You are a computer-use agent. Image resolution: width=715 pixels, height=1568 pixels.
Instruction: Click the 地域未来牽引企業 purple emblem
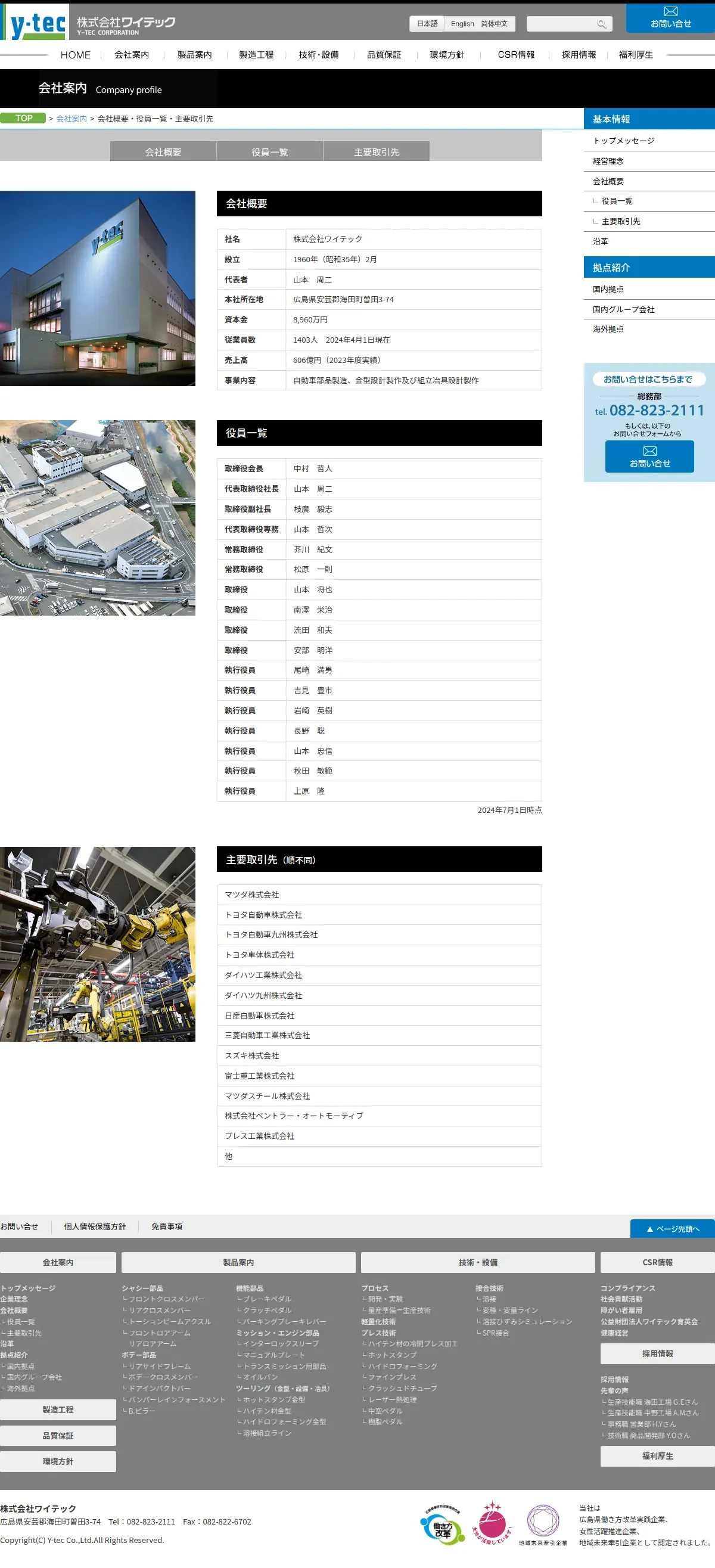543,1523
